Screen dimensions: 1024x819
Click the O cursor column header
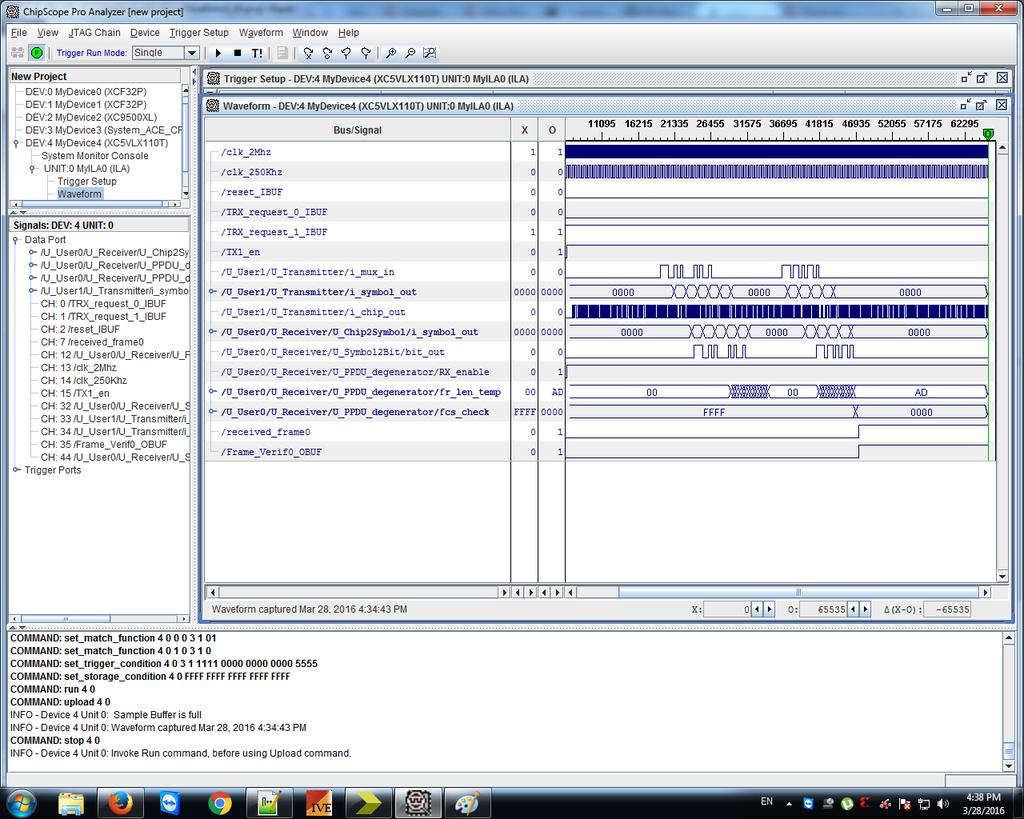pyautogui.click(x=552, y=130)
